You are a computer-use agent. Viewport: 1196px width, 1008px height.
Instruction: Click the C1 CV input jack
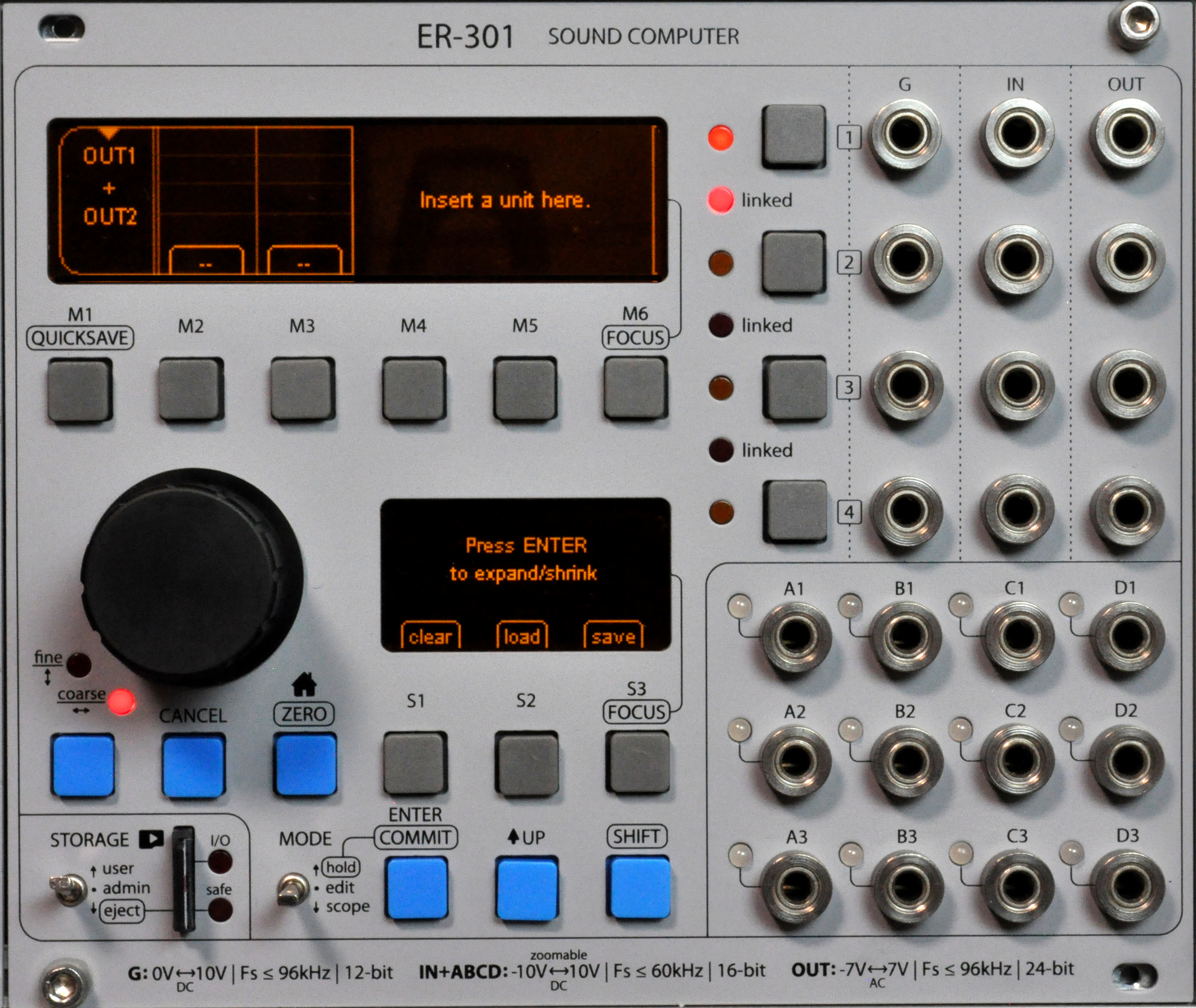[1018, 636]
